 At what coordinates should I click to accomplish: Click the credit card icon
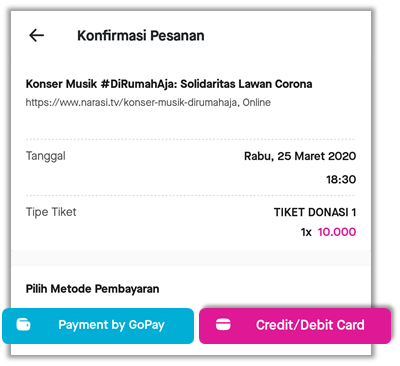223,325
